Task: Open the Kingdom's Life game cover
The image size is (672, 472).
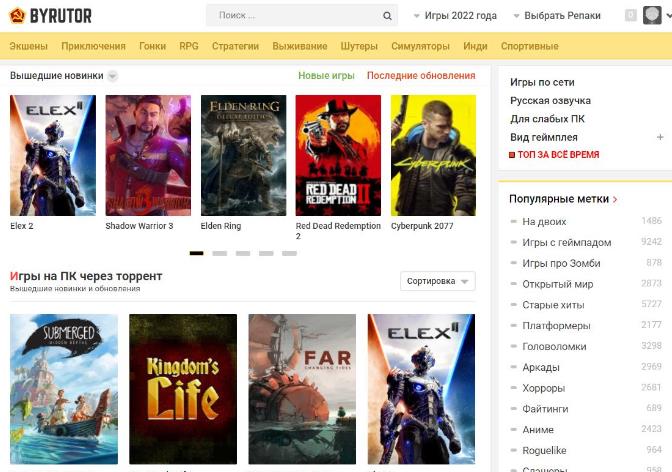Action: [x=183, y=389]
